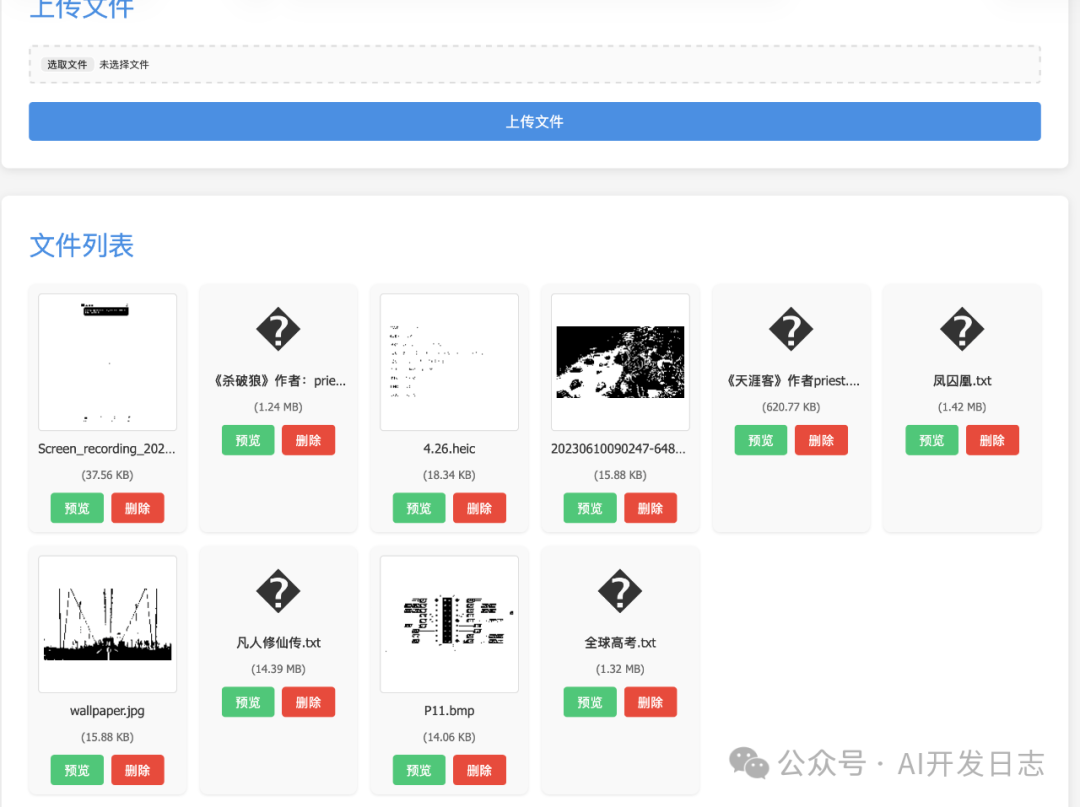1080x807 pixels.
Task: Delete the 凤囚凰.txt file
Action: tap(993, 440)
